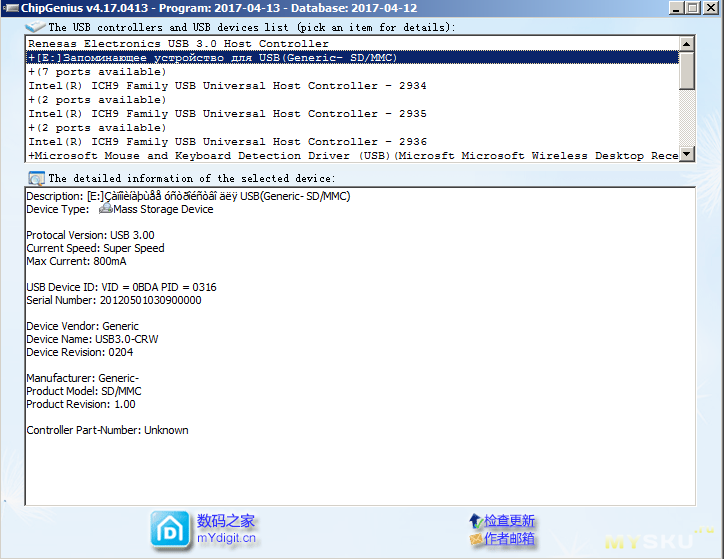Image resolution: width=724 pixels, height=559 pixels.
Task: Select the (7 ports available) row
Action: pos(352,72)
